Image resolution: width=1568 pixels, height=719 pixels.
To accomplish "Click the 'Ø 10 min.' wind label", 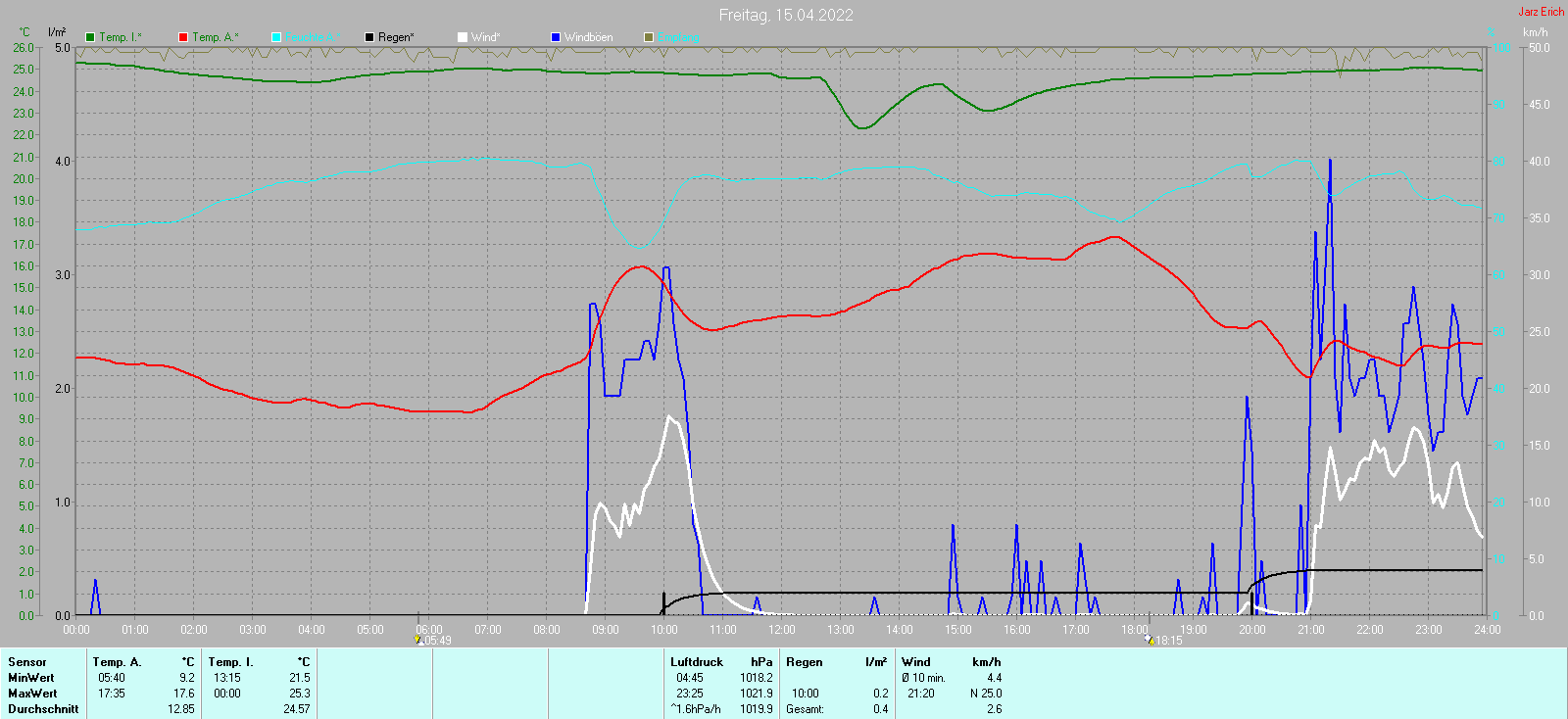I will [923, 678].
